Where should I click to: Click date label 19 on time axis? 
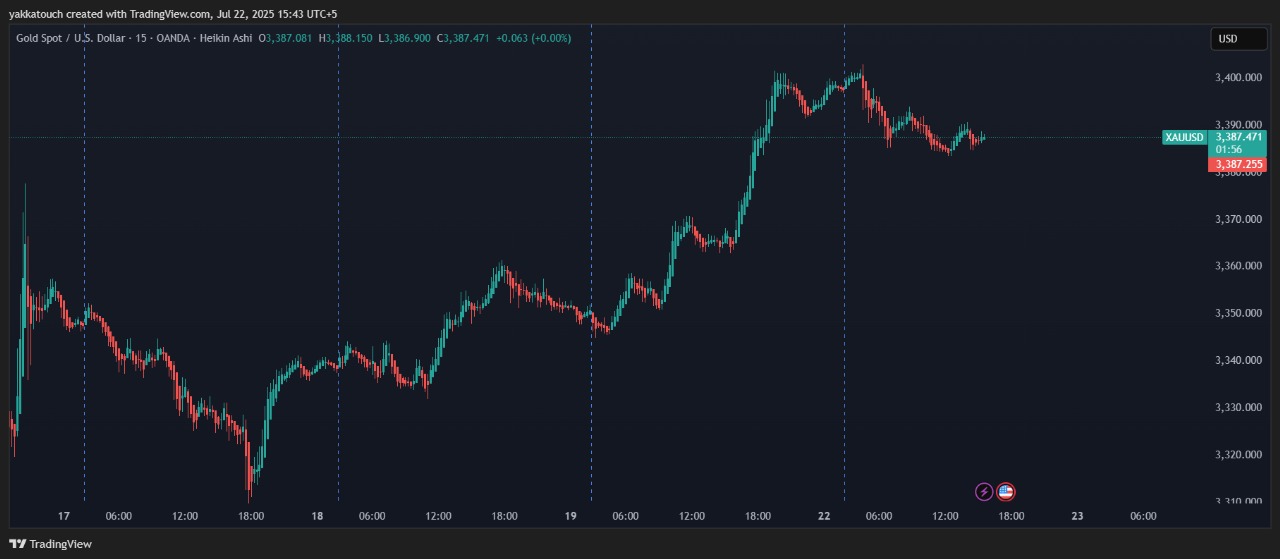(571, 516)
